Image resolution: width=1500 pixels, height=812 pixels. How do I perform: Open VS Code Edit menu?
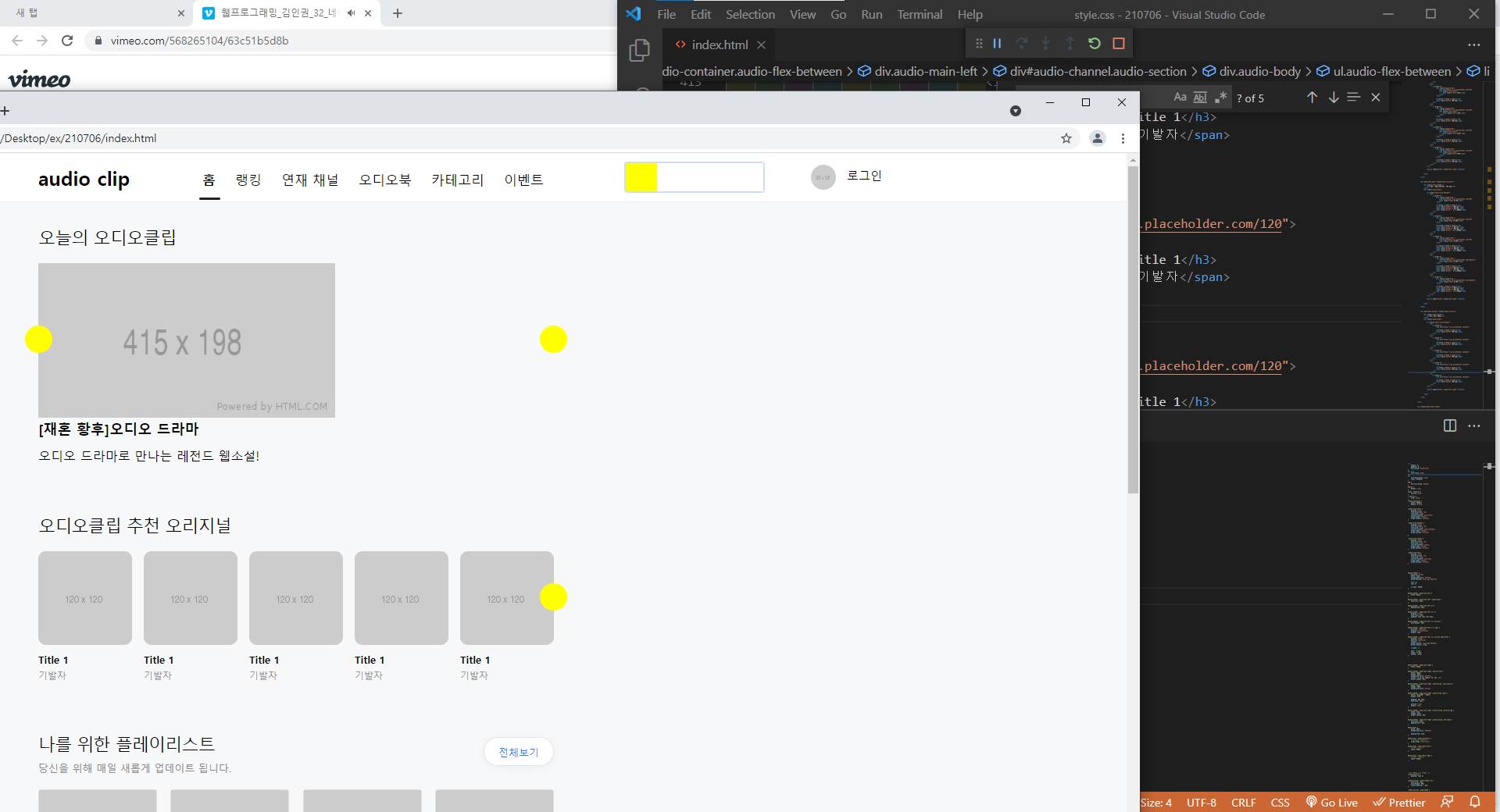point(701,14)
